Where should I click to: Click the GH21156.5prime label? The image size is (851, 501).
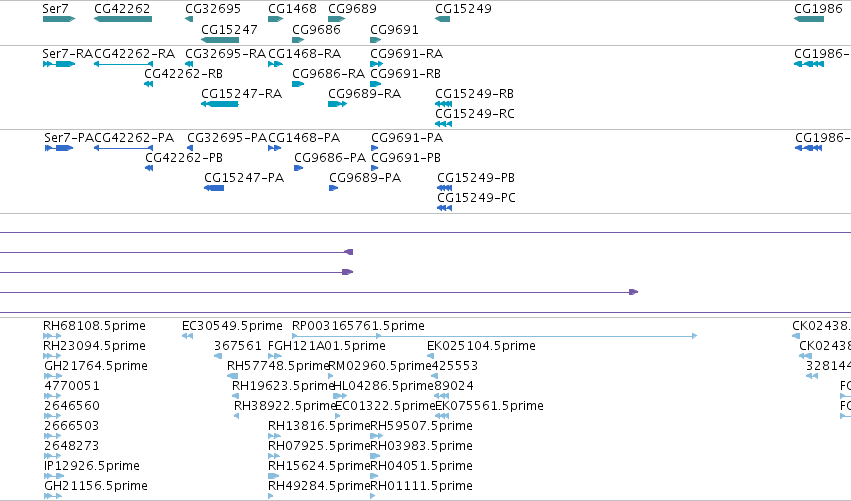(96, 486)
